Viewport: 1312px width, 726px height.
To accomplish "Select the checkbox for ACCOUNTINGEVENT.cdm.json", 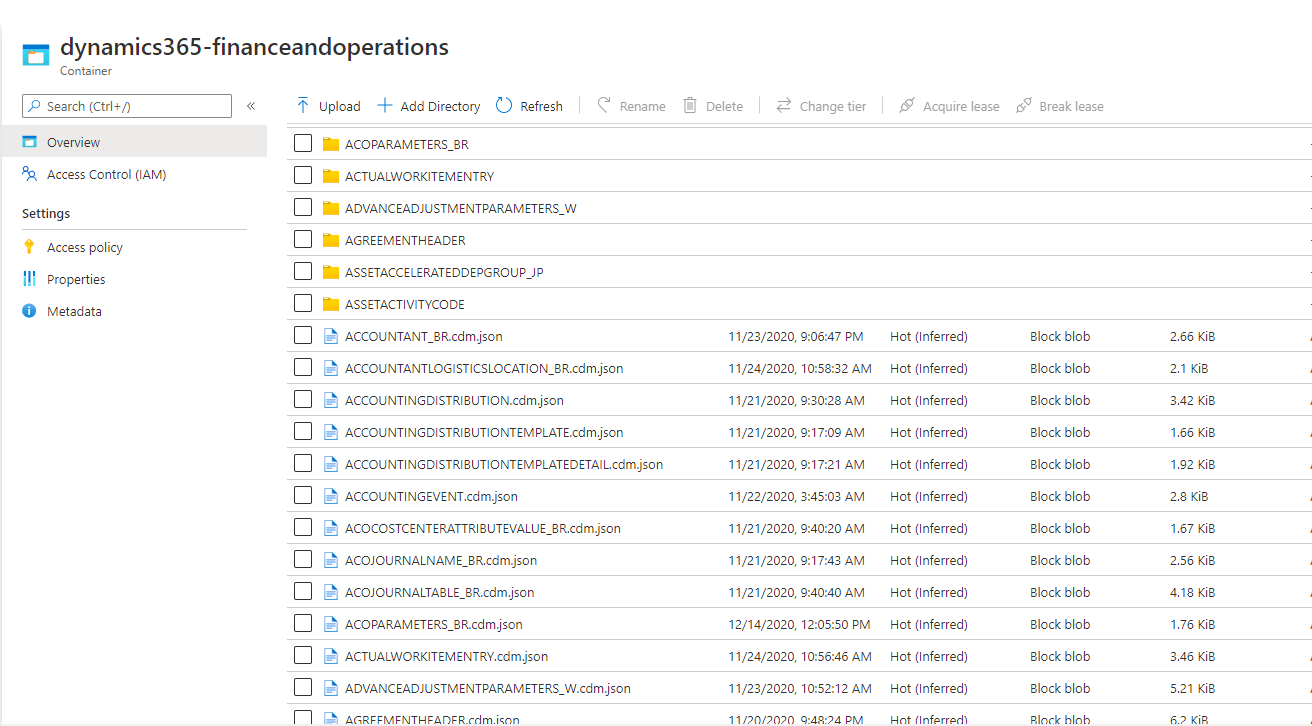I will [303, 495].
